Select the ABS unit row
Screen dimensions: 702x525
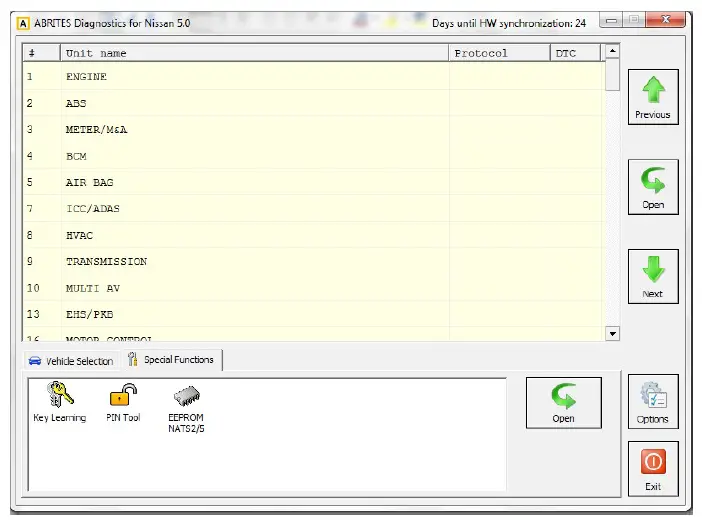pyautogui.click(x=313, y=103)
